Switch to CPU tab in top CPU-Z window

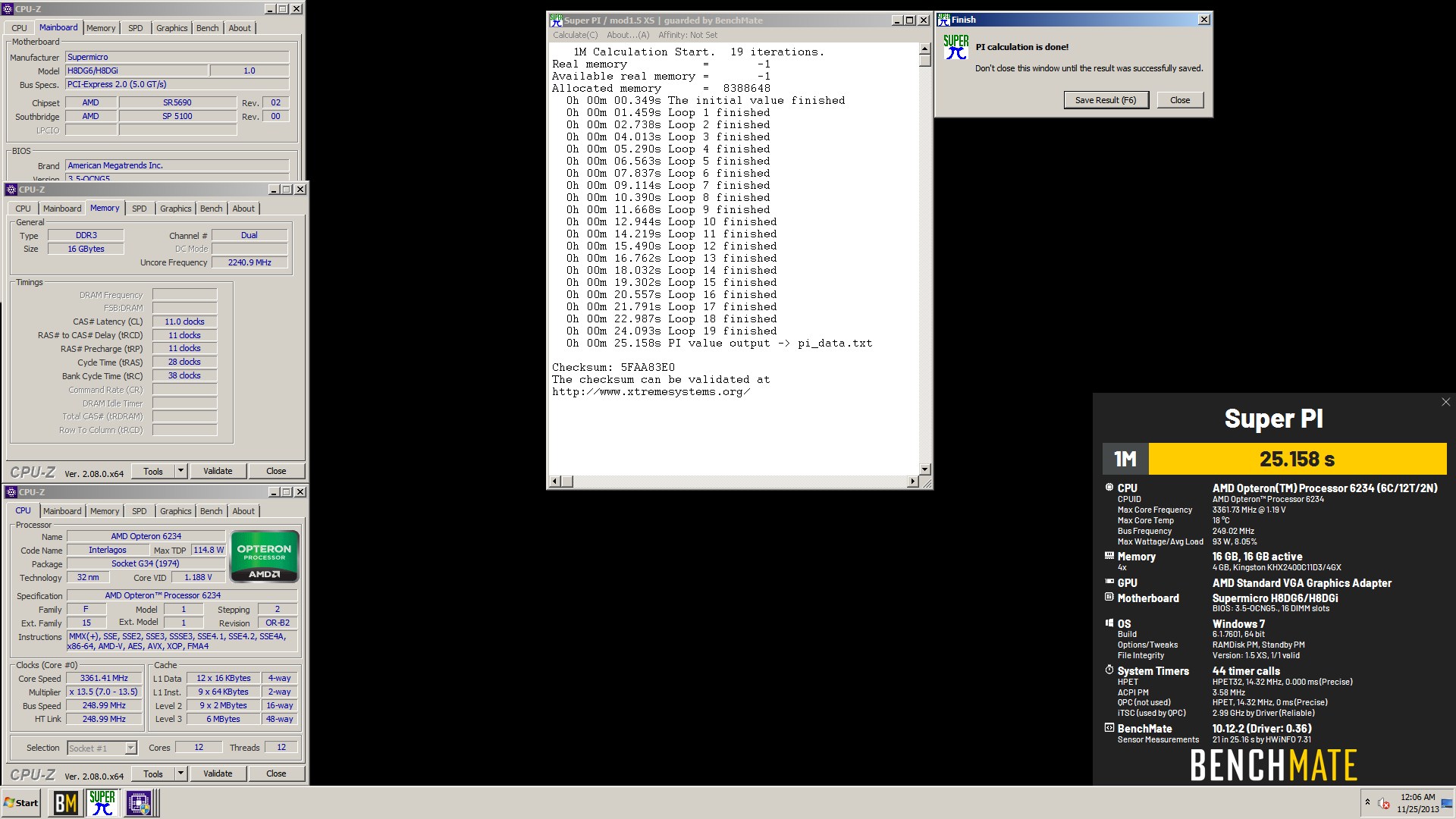[19, 28]
